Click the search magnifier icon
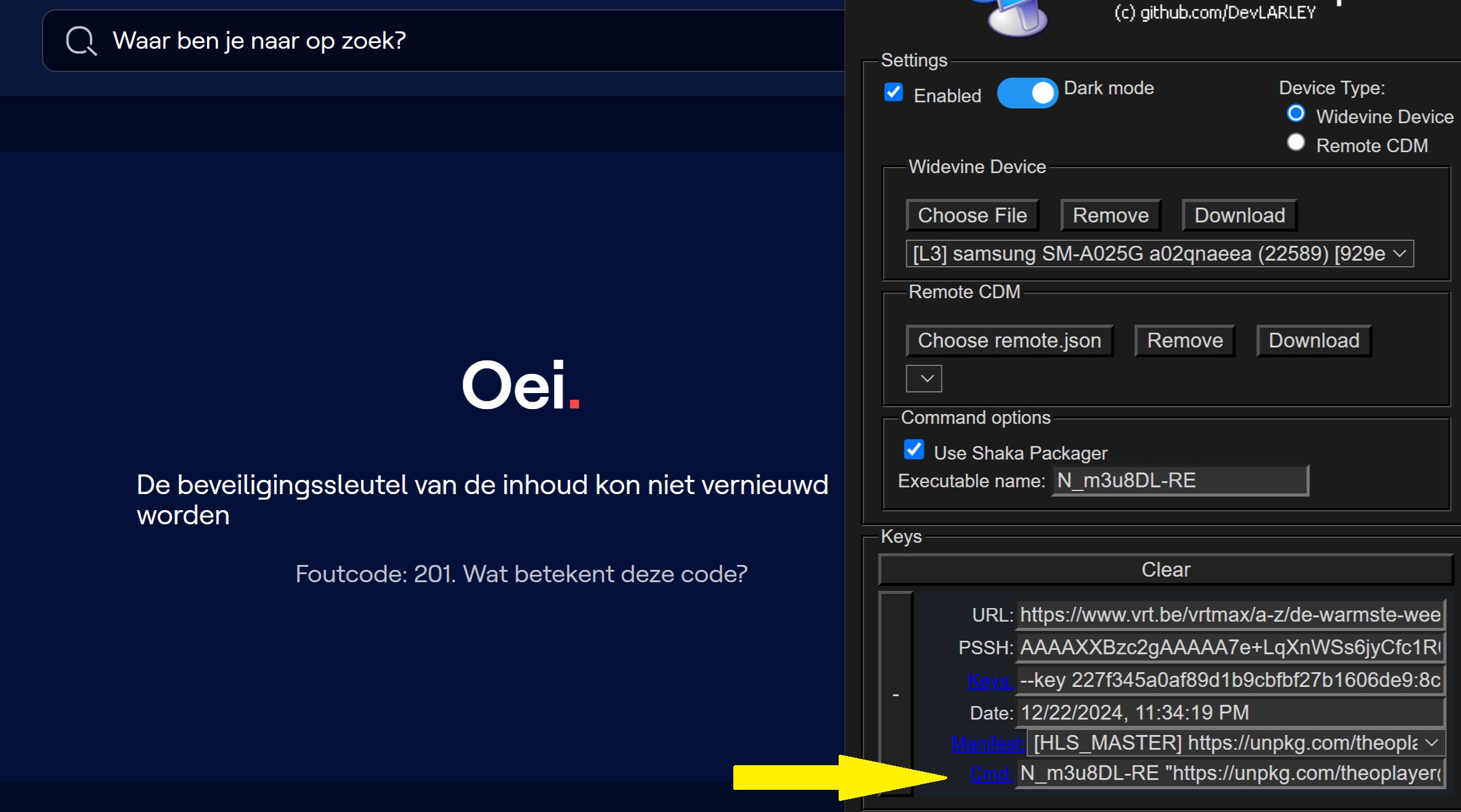 click(81, 41)
